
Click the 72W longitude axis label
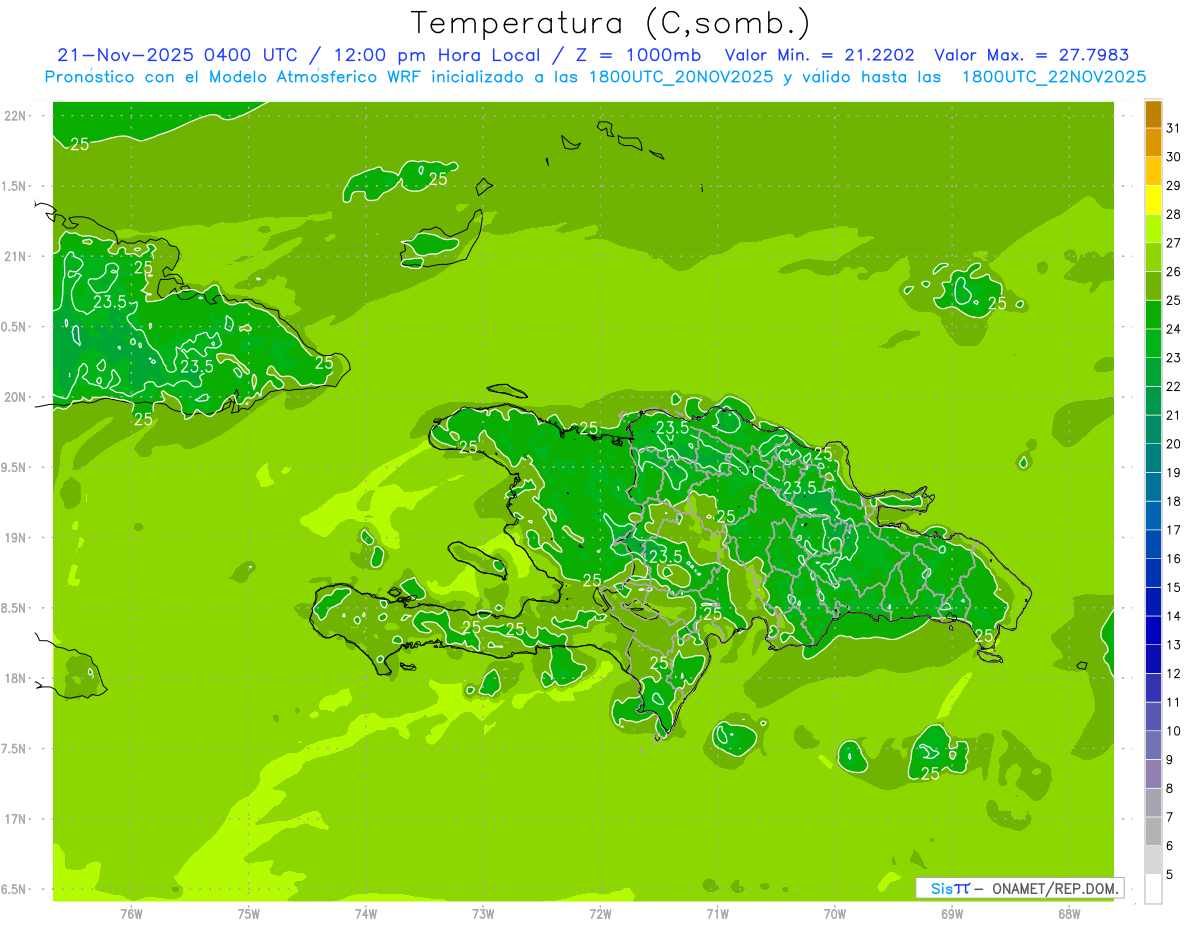[599, 913]
